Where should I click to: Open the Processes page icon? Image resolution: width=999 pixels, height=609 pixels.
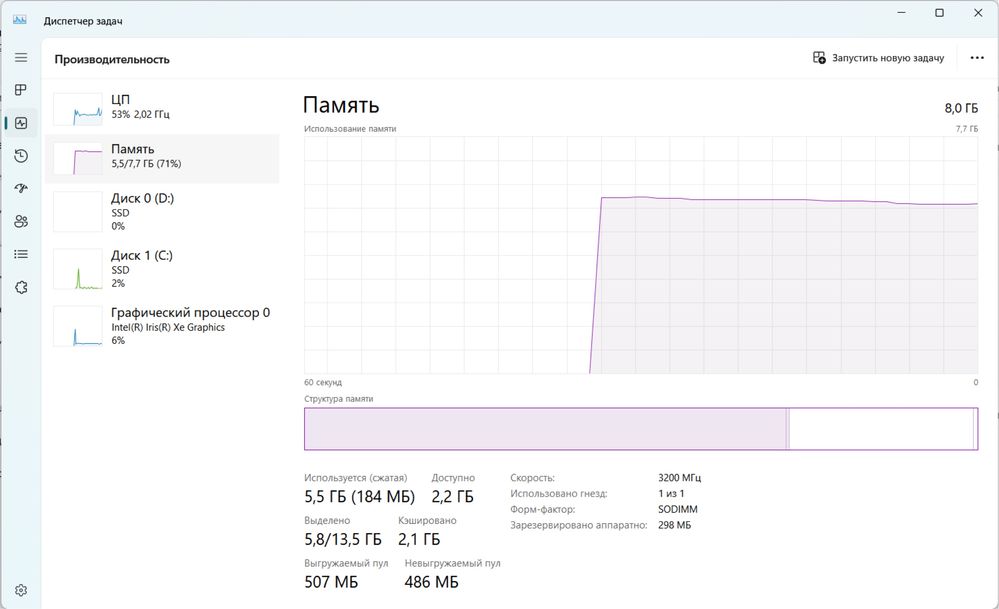[x=21, y=90]
